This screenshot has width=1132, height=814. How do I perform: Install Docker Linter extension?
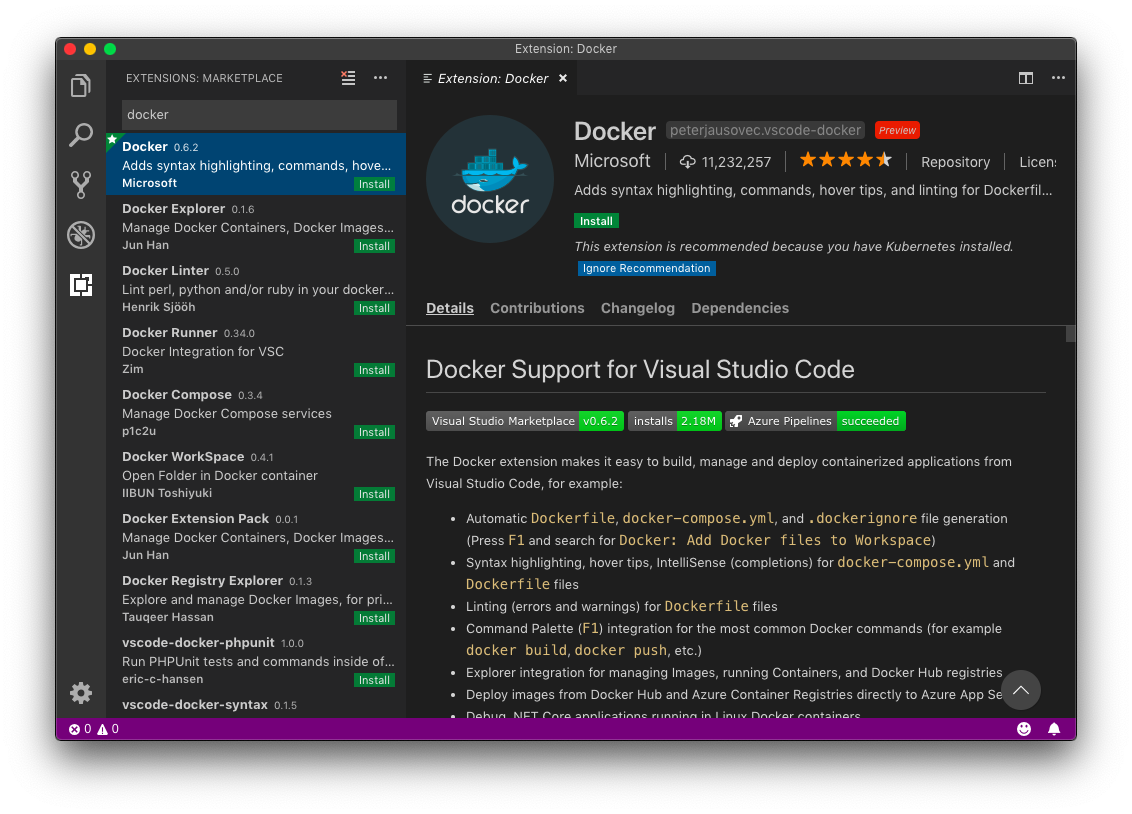374,308
